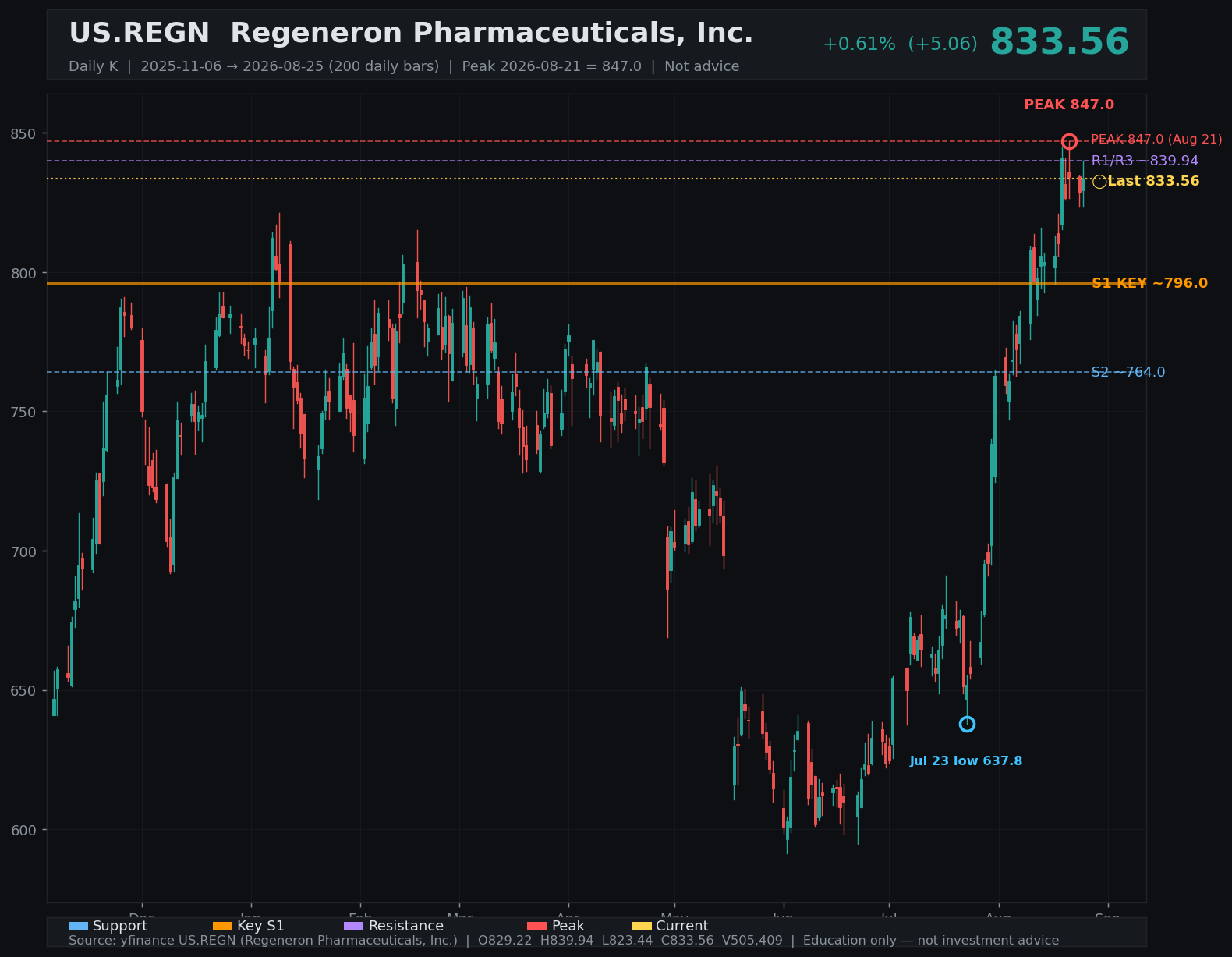Click the blue Jul 23 low circle marker
The width and height of the screenshot is (1232, 957).
coord(967,725)
